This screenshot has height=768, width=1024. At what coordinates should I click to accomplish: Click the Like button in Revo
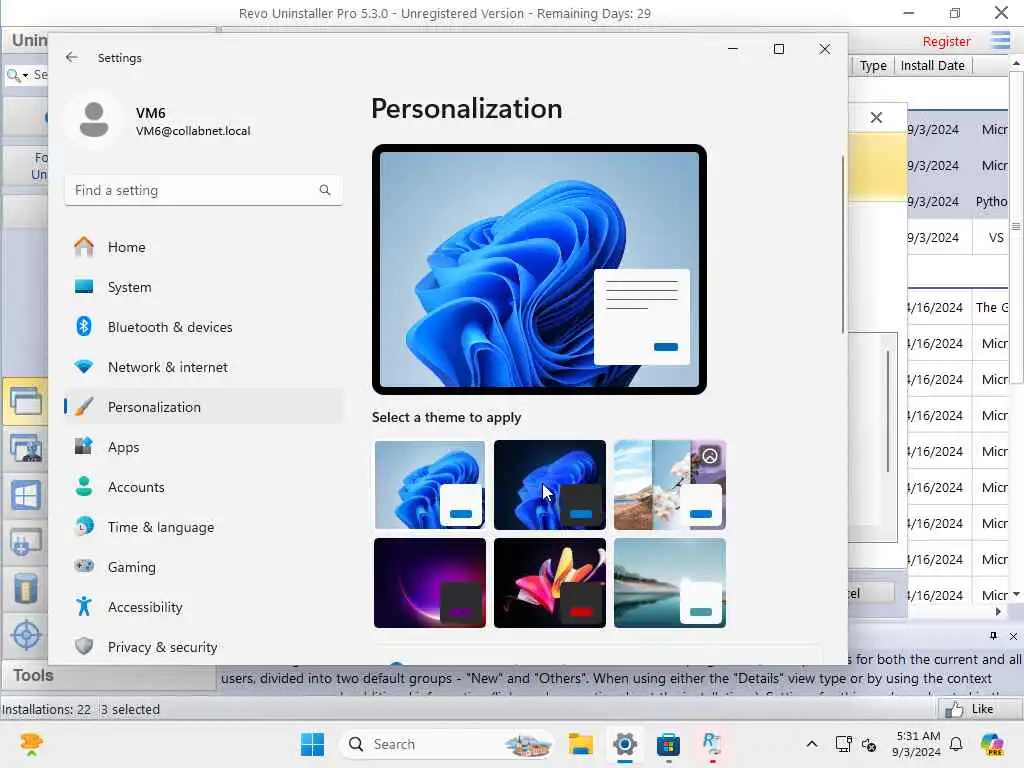[x=981, y=709]
